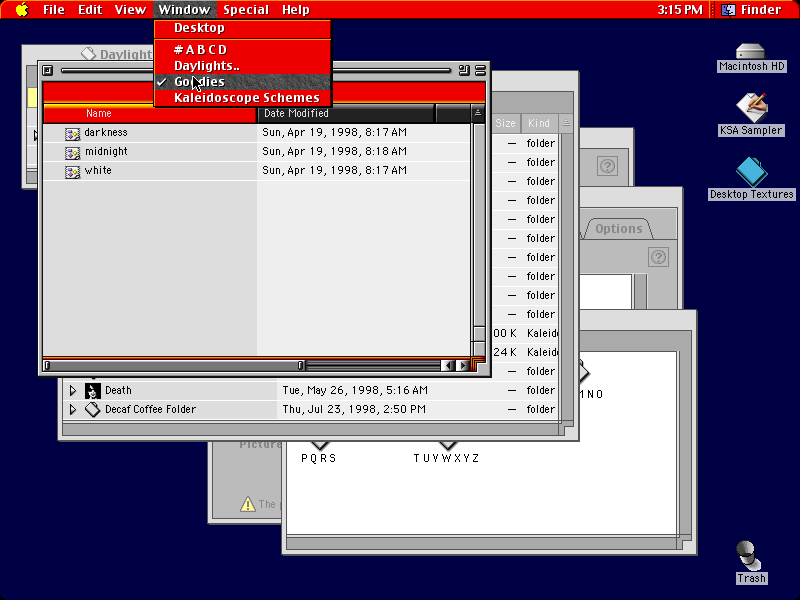The height and width of the screenshot is (600, 800).
Task: Click the darkness row's modified date
Action: [334, 133]
